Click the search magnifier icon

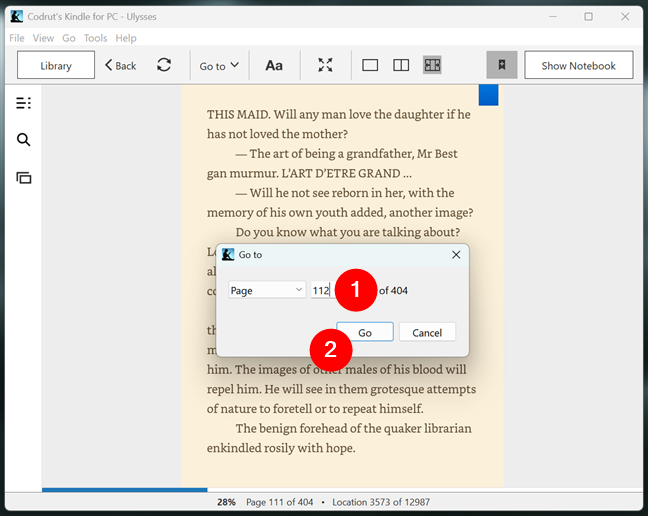[x=23, y=140]
